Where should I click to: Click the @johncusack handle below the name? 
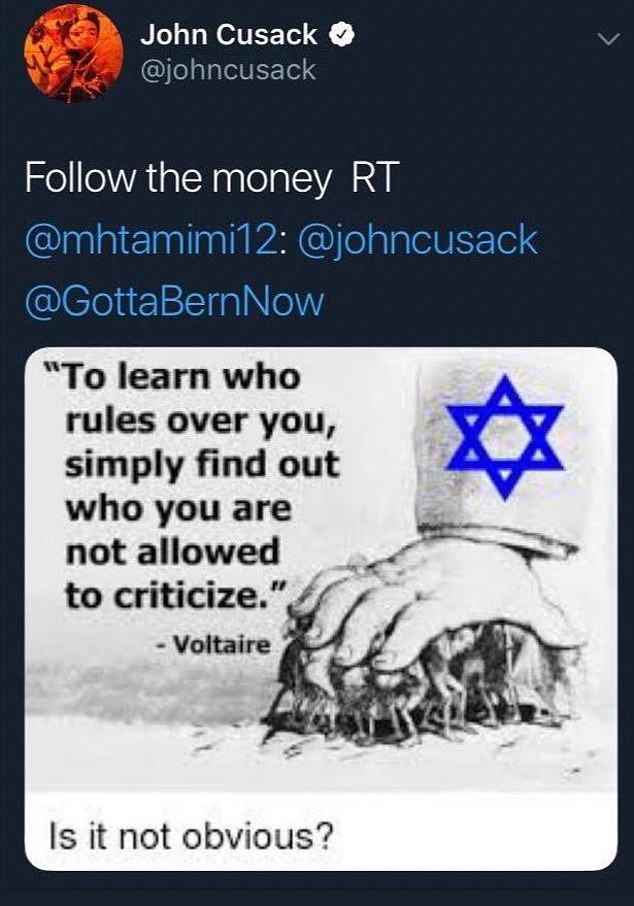[227, 71]
